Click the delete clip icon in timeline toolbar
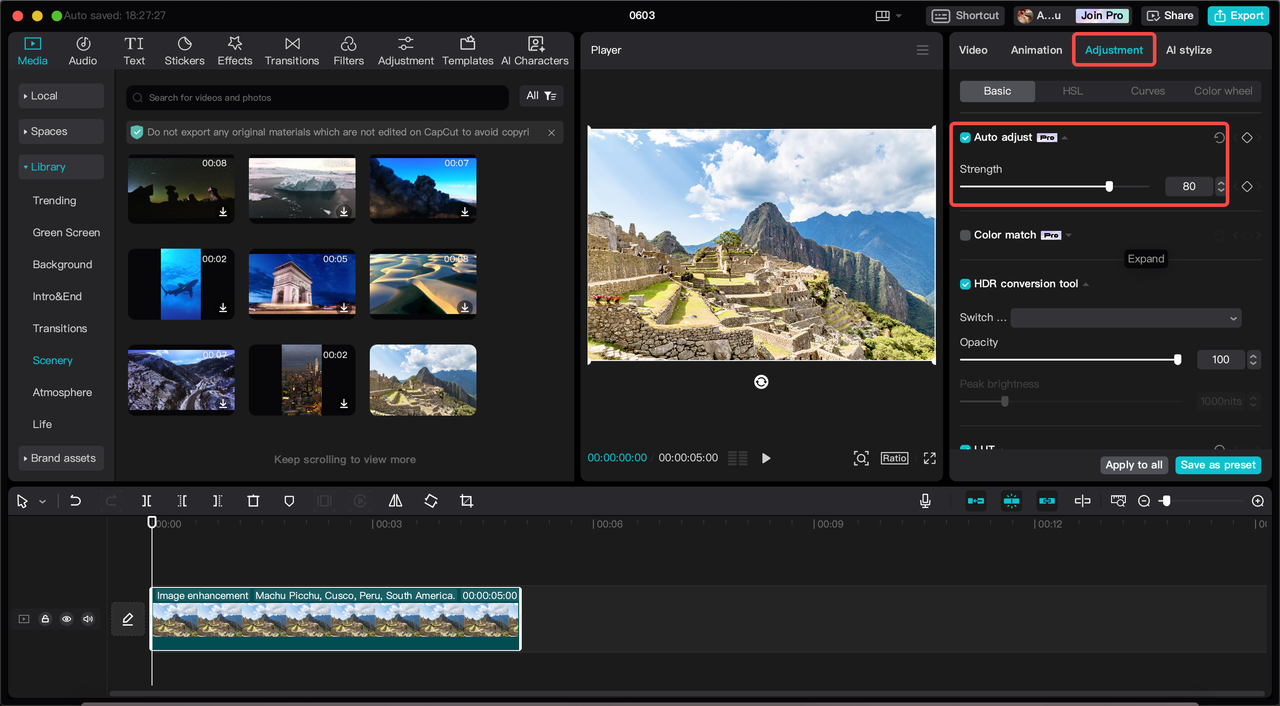 (253, 501)
